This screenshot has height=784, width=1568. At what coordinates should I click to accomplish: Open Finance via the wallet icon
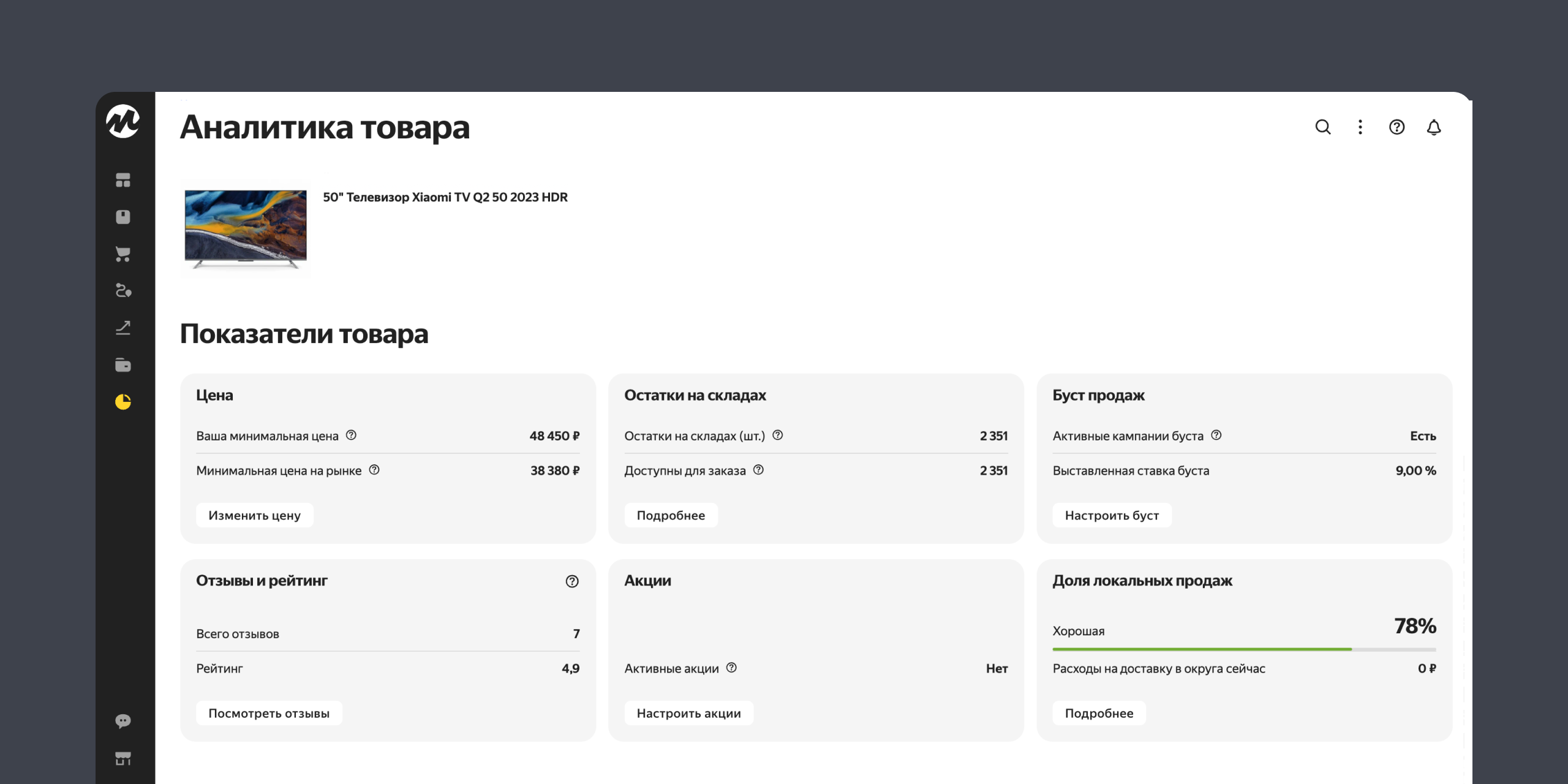[124, 365]
